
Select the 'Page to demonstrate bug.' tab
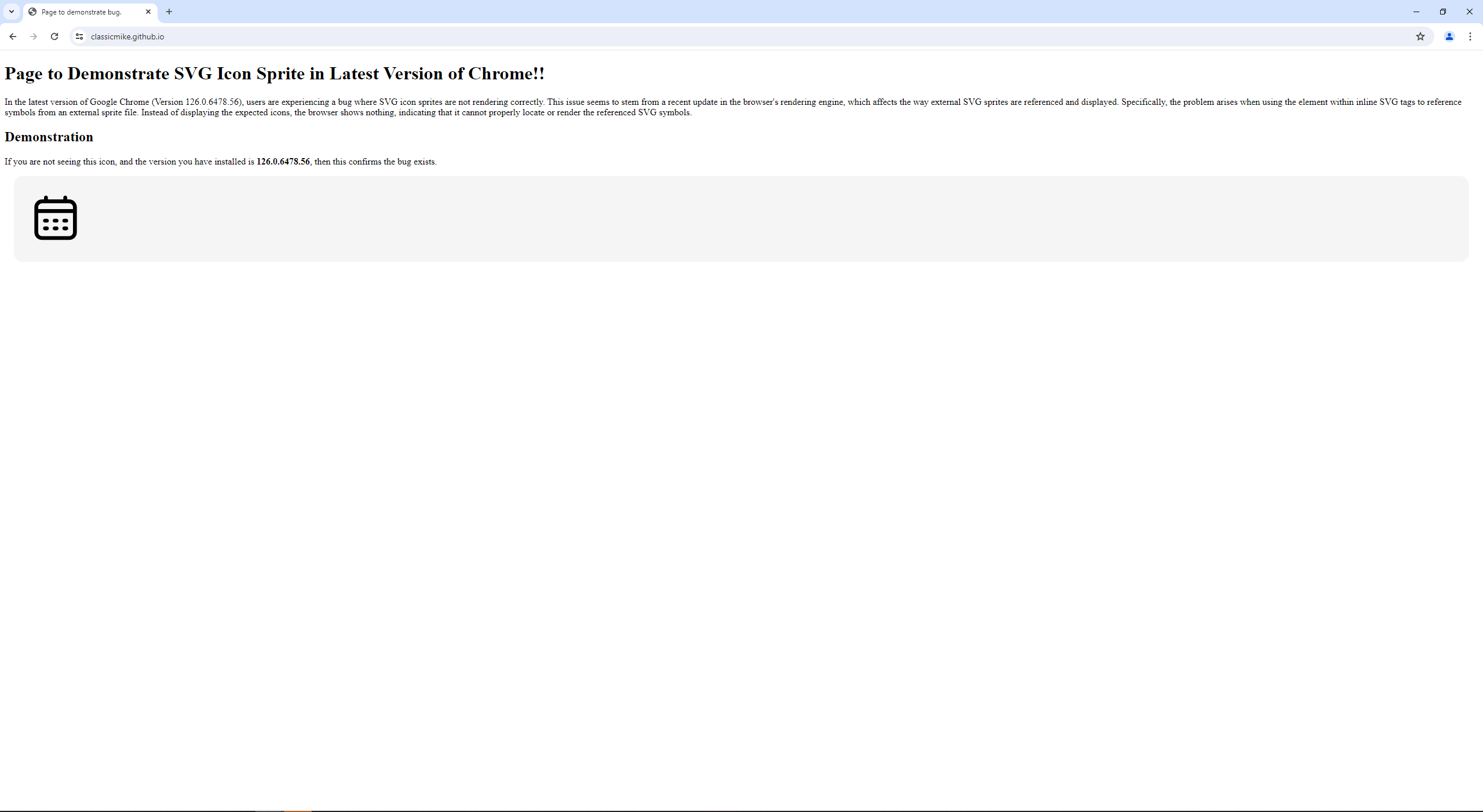87,12
